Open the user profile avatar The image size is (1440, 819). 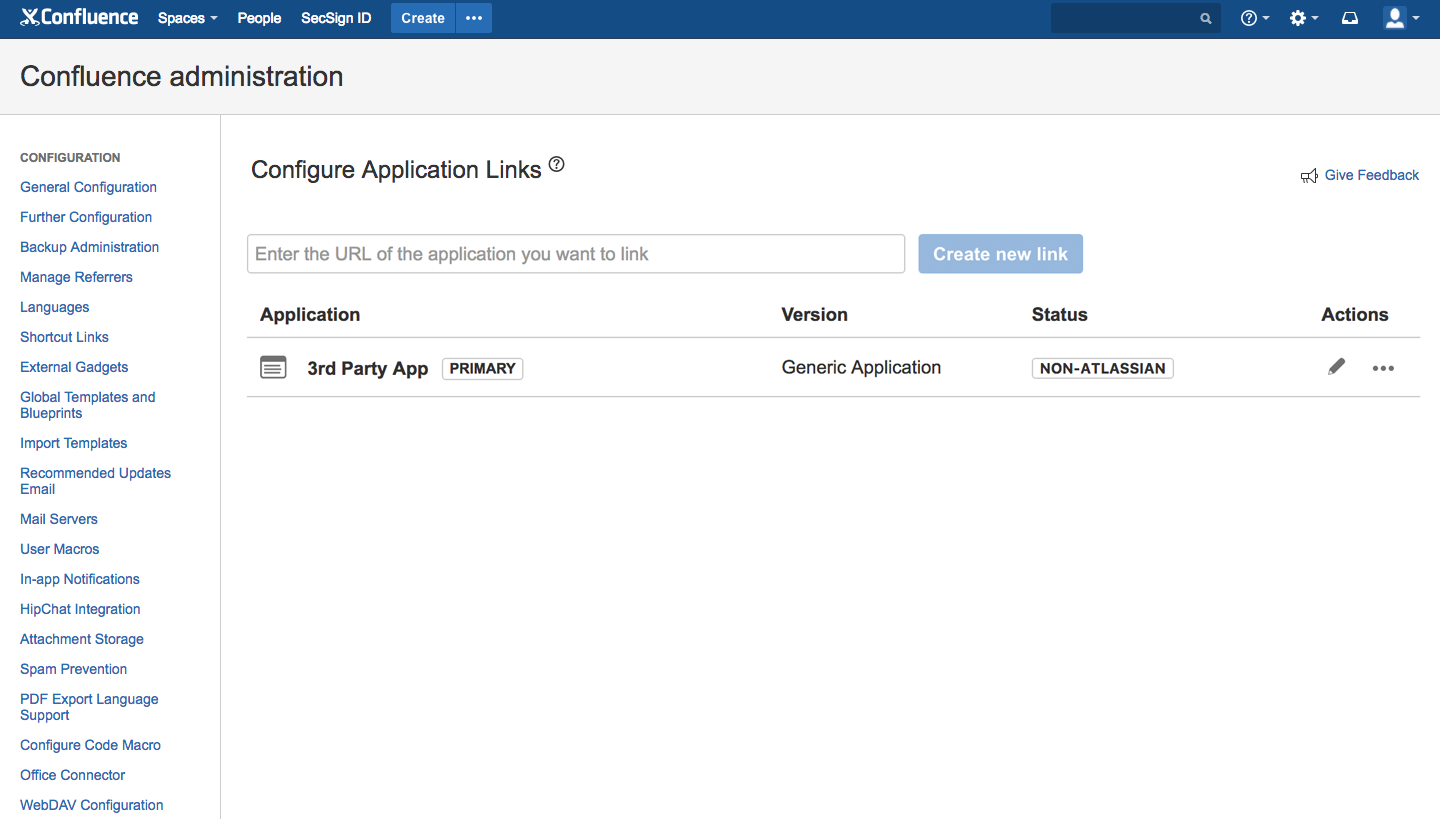tap(1395, 17)
